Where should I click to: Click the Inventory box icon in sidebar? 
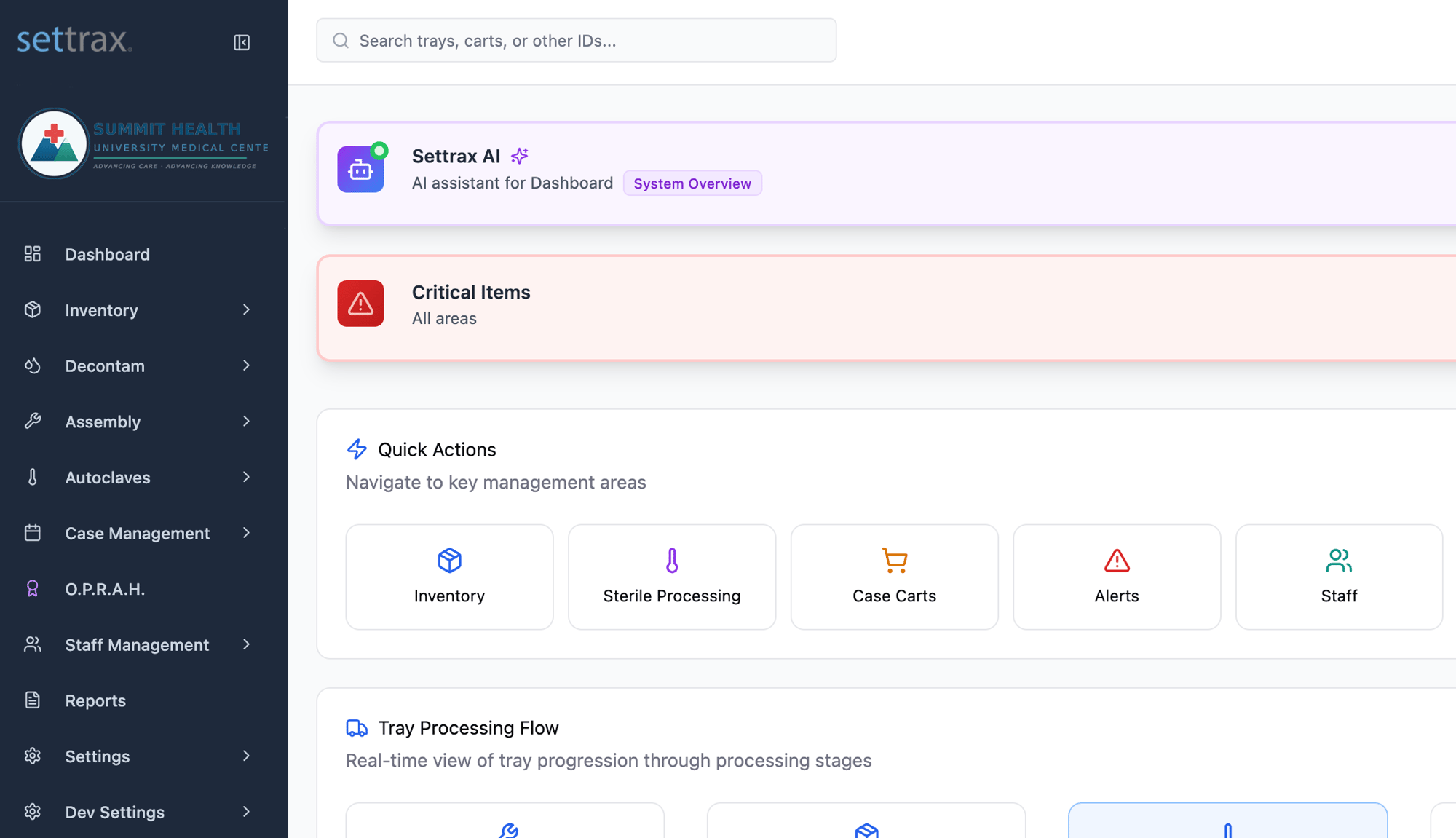33,309
